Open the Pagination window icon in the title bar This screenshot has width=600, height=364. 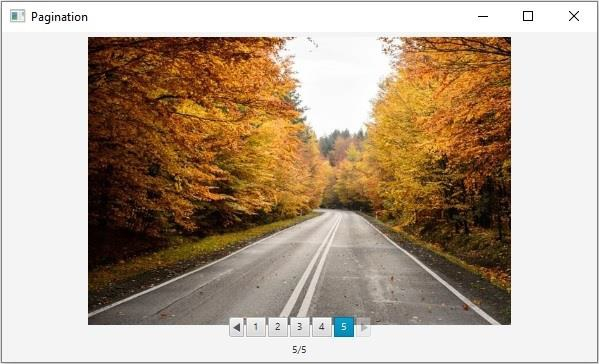[18, 16]
